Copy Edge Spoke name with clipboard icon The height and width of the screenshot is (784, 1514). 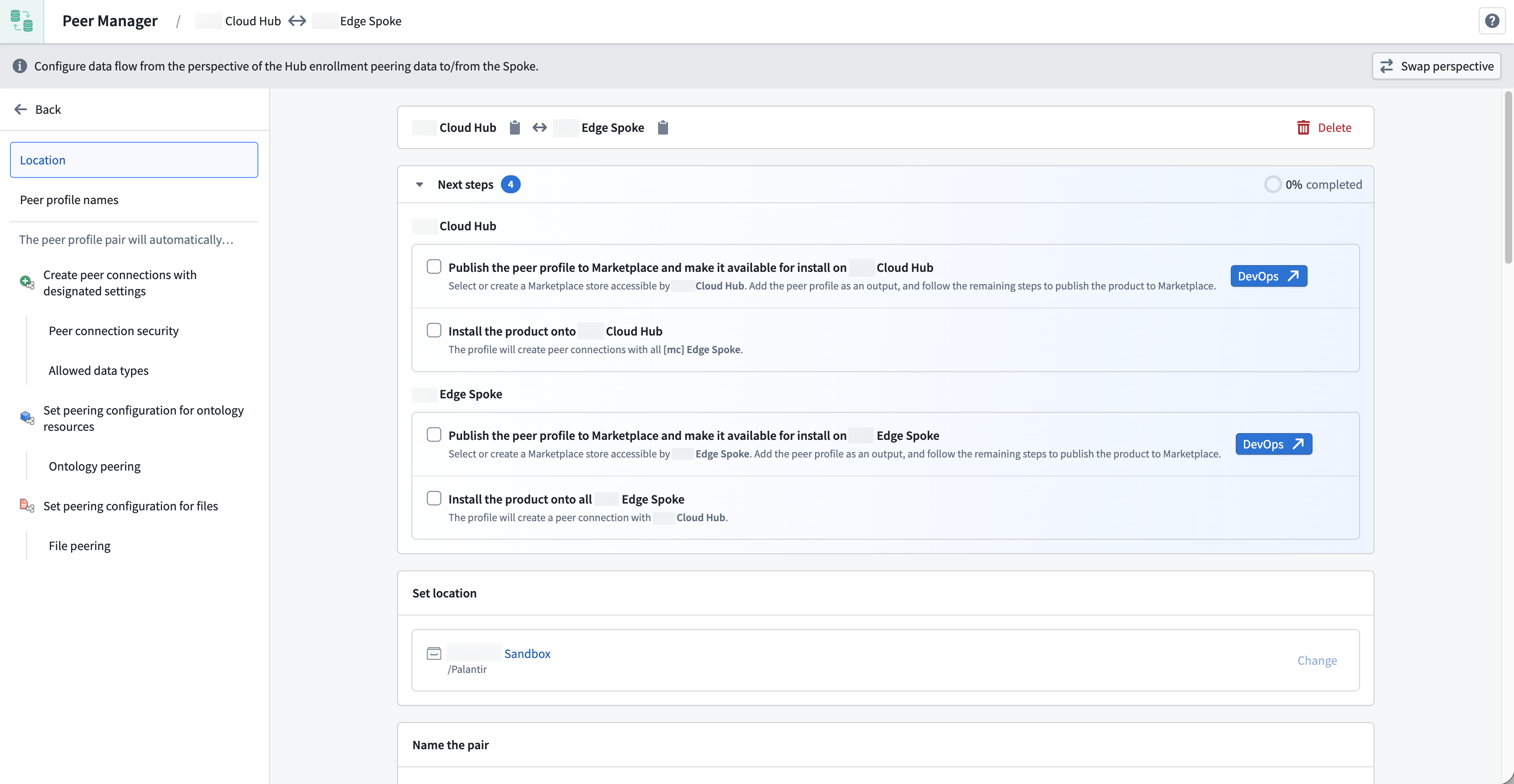(x=663, y=127)
